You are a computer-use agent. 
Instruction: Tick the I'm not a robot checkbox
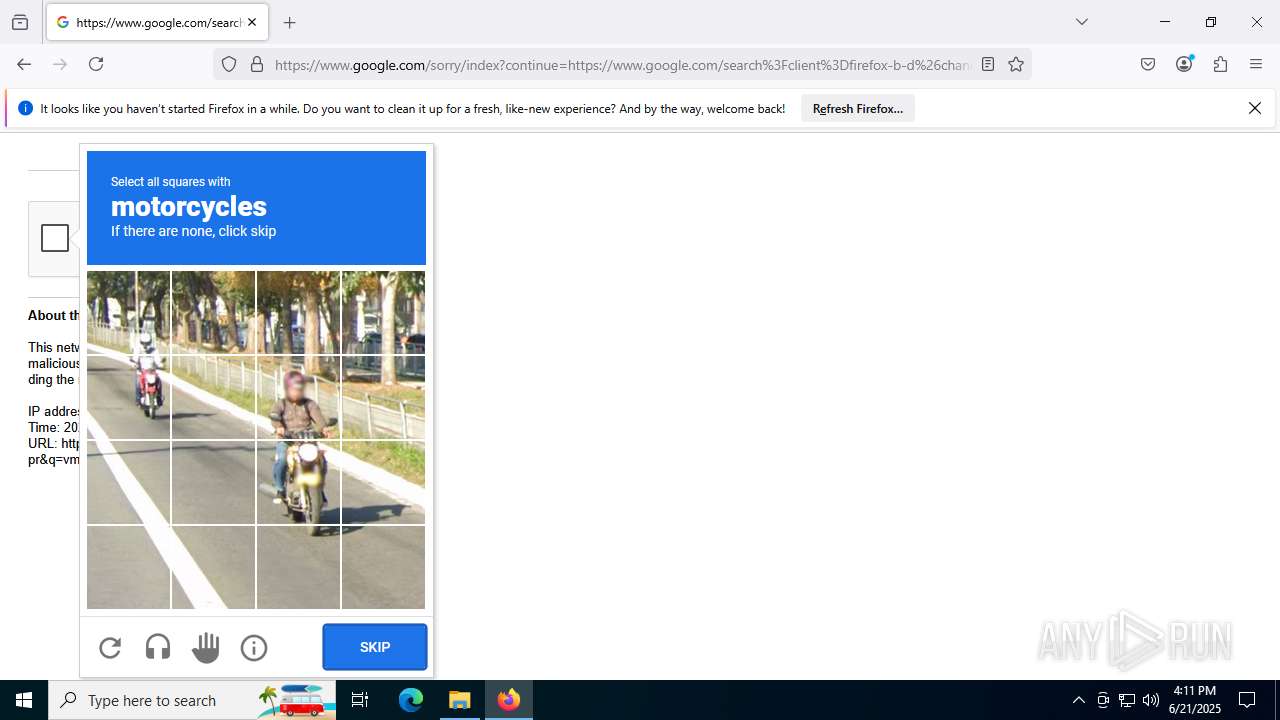[x=55, y=238]
